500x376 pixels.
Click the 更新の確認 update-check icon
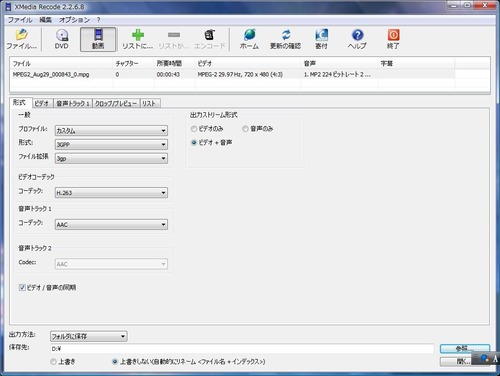[x=285, y=39]
